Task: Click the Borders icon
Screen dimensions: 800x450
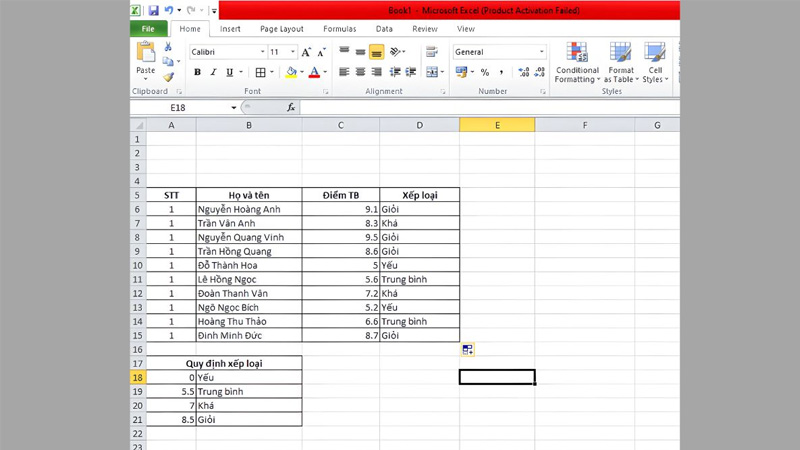Action: pos(260,72)
